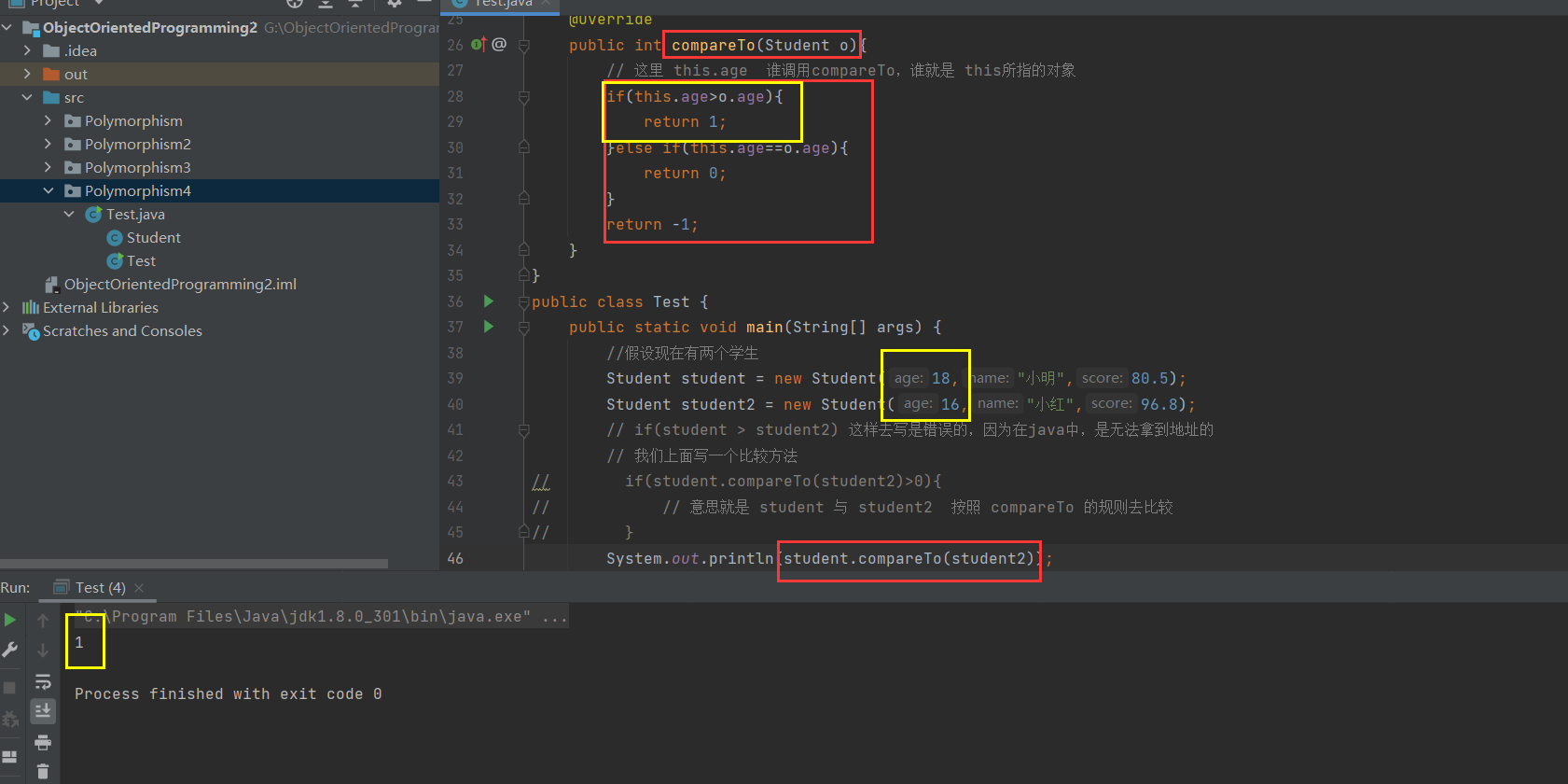Fold the if block at line 28
1568x784 pixels.
pyautogui.click(x=524, y=96)
